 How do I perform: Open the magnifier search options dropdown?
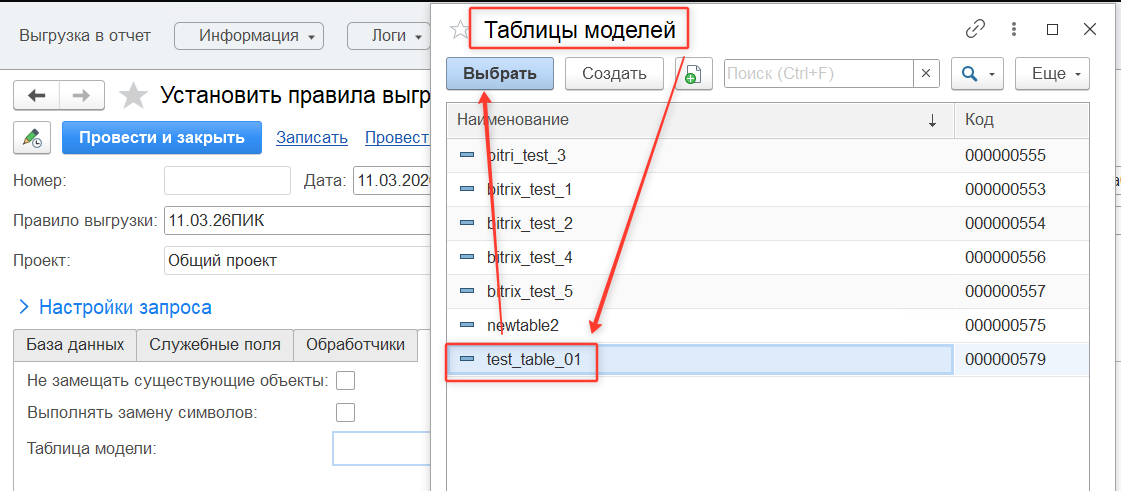tap(976, 73)
